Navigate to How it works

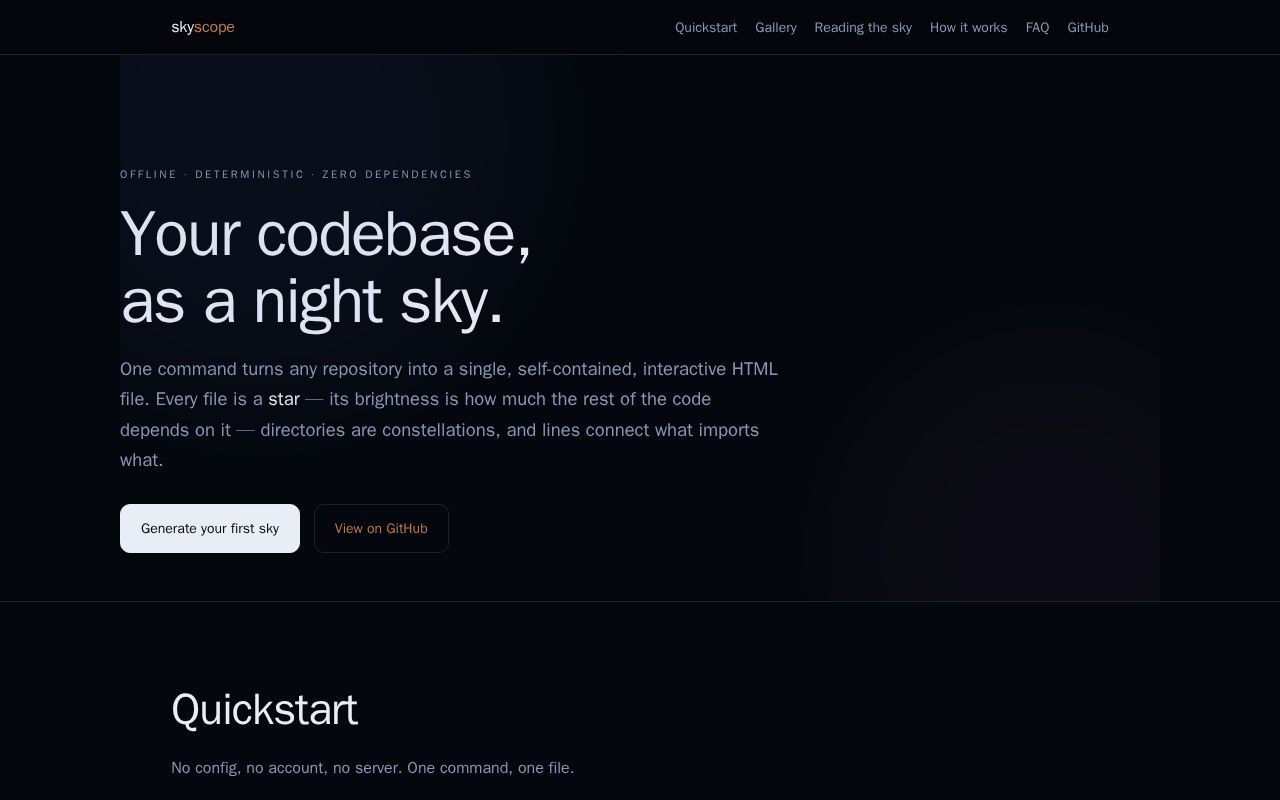968,27
